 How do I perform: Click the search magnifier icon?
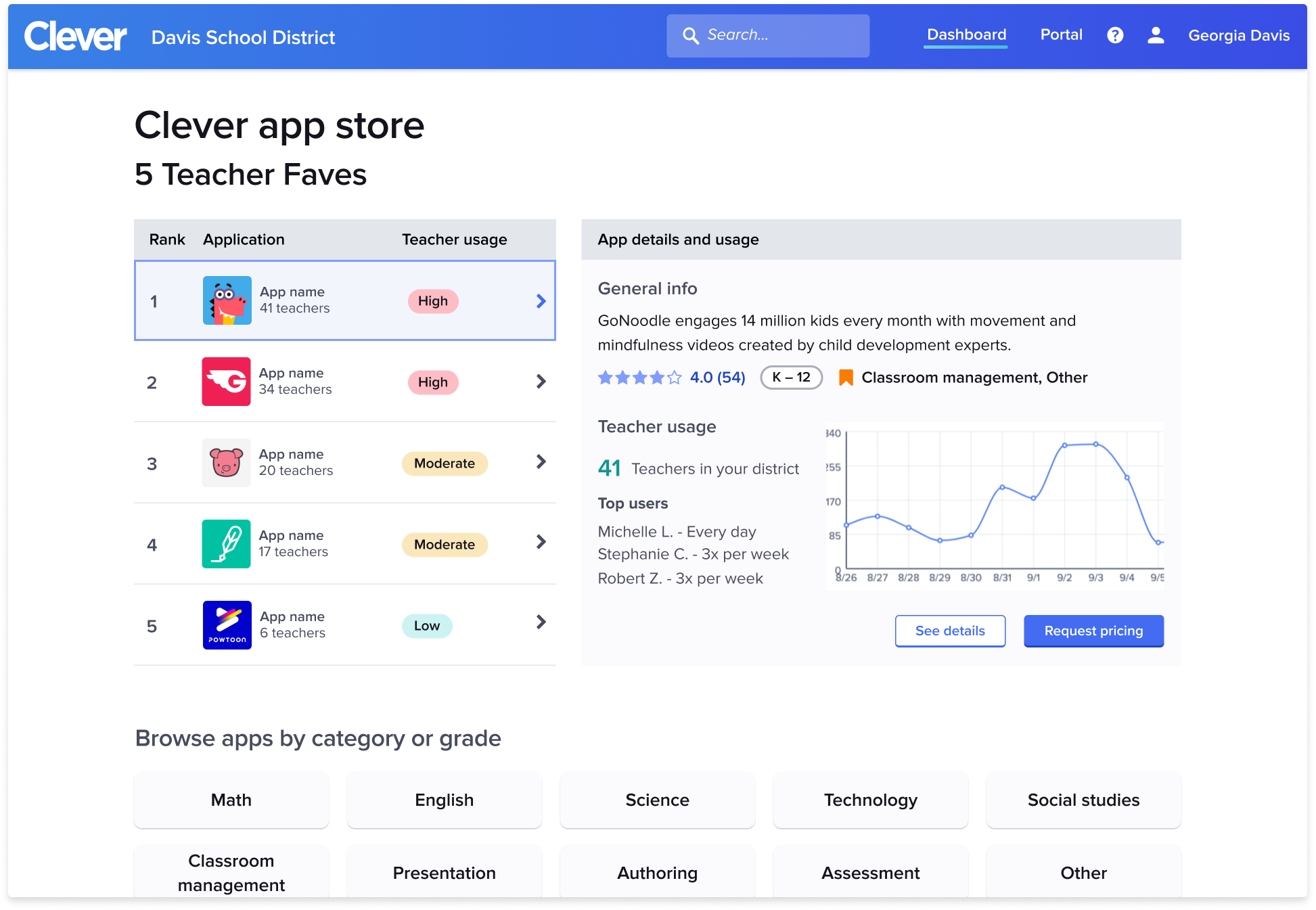[x=690, y=36]
